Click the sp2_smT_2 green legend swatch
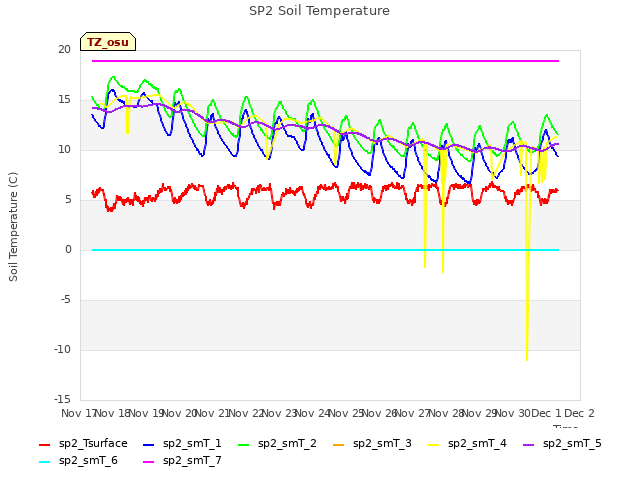The width and height of the screenshot is (640, 480). (244, 444)
